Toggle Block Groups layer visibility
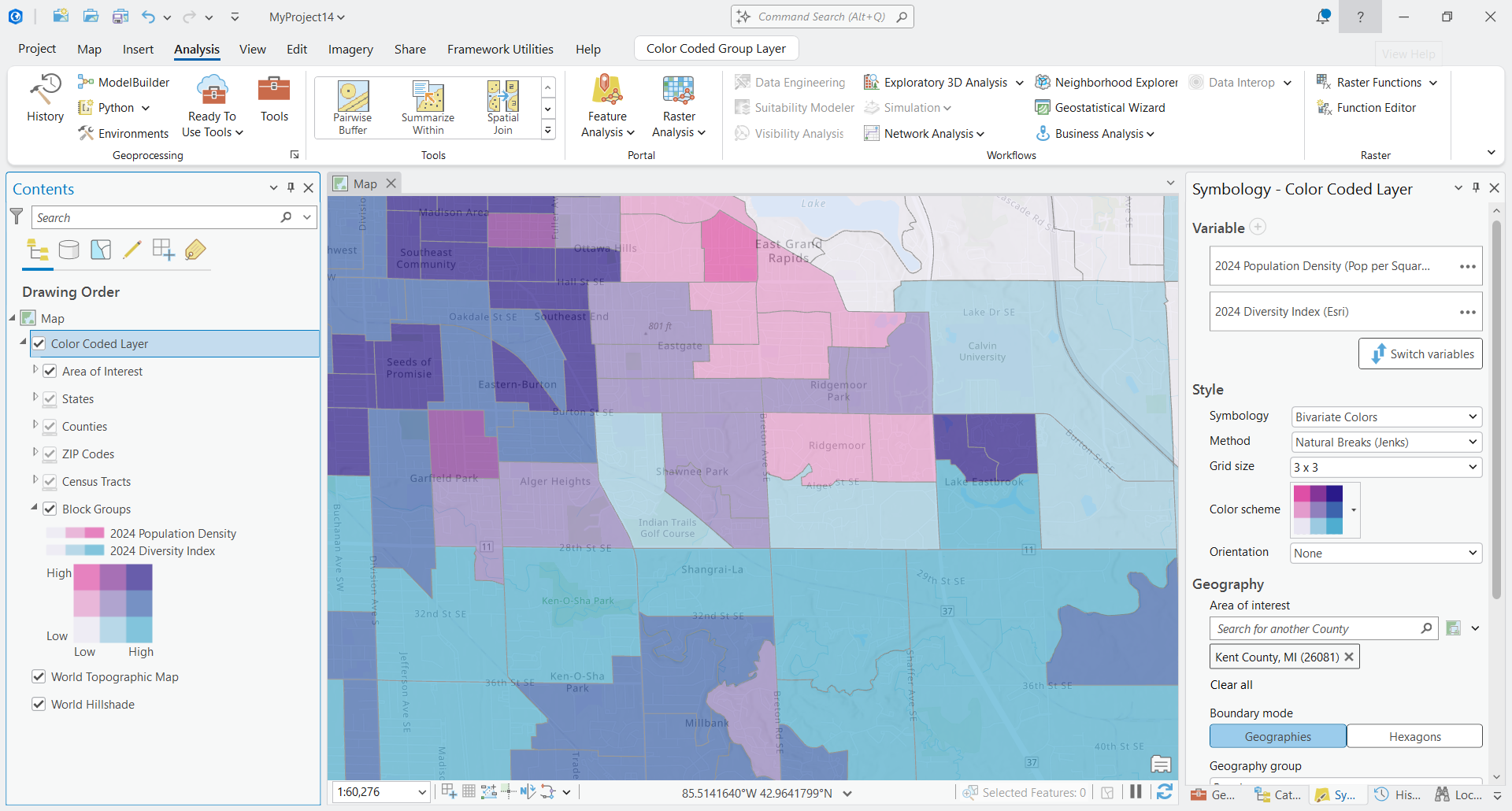This screenshot has height=811, width=1512. tap(50, 509)
